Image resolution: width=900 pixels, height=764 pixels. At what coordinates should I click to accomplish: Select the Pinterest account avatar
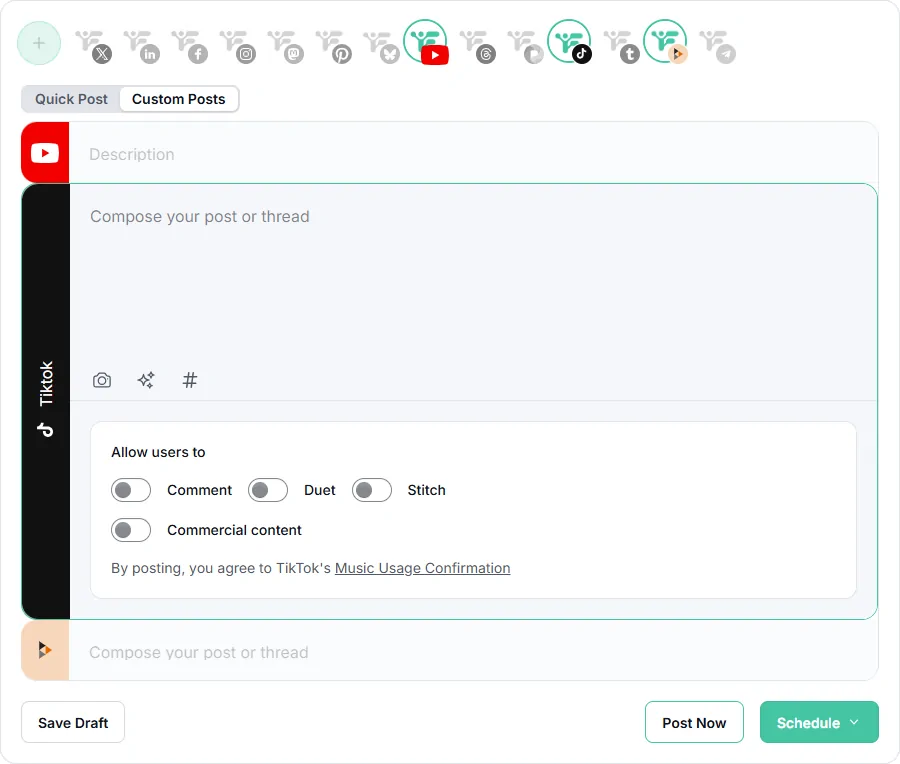tap(334, 46)
